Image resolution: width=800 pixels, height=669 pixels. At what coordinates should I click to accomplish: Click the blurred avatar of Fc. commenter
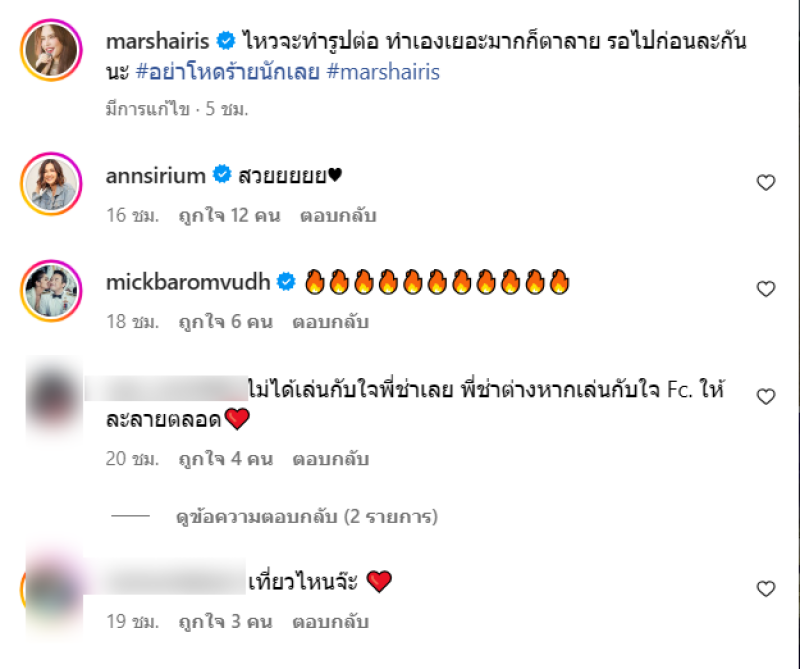(x=54, y=398)
